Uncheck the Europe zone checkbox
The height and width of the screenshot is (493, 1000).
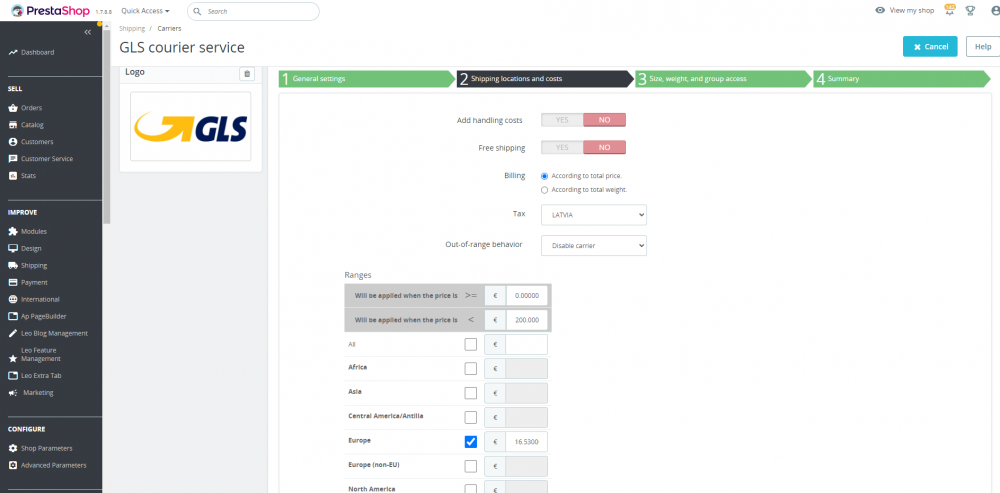471,442
